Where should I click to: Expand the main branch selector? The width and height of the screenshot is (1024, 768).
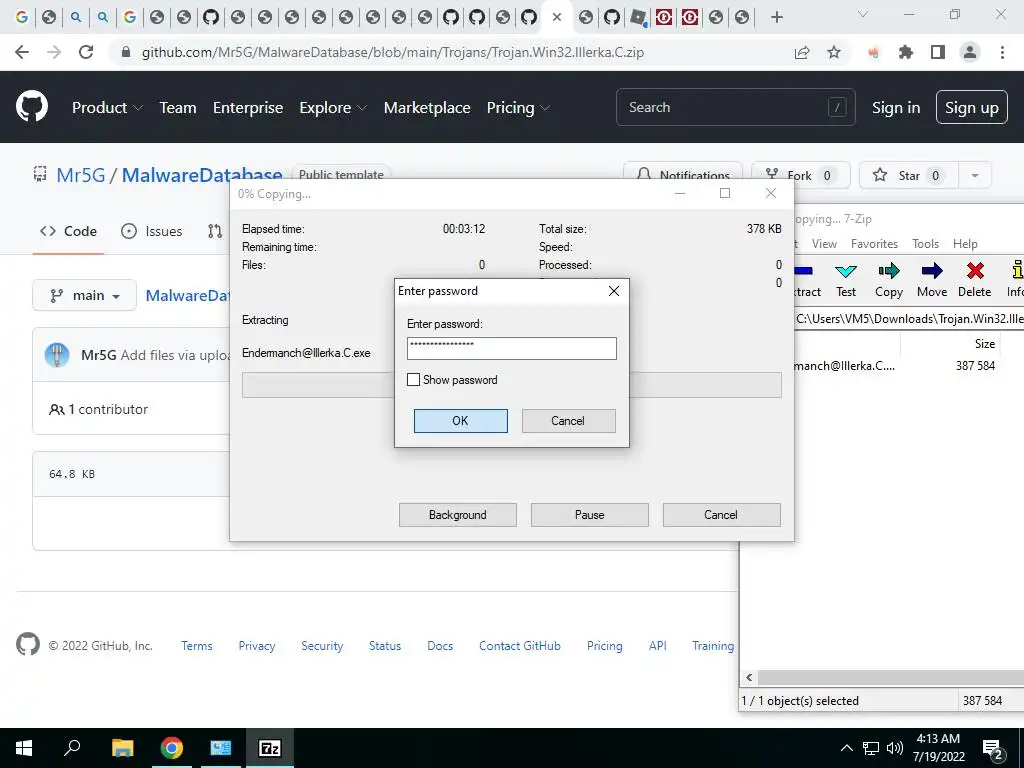[x=84, y=295]
